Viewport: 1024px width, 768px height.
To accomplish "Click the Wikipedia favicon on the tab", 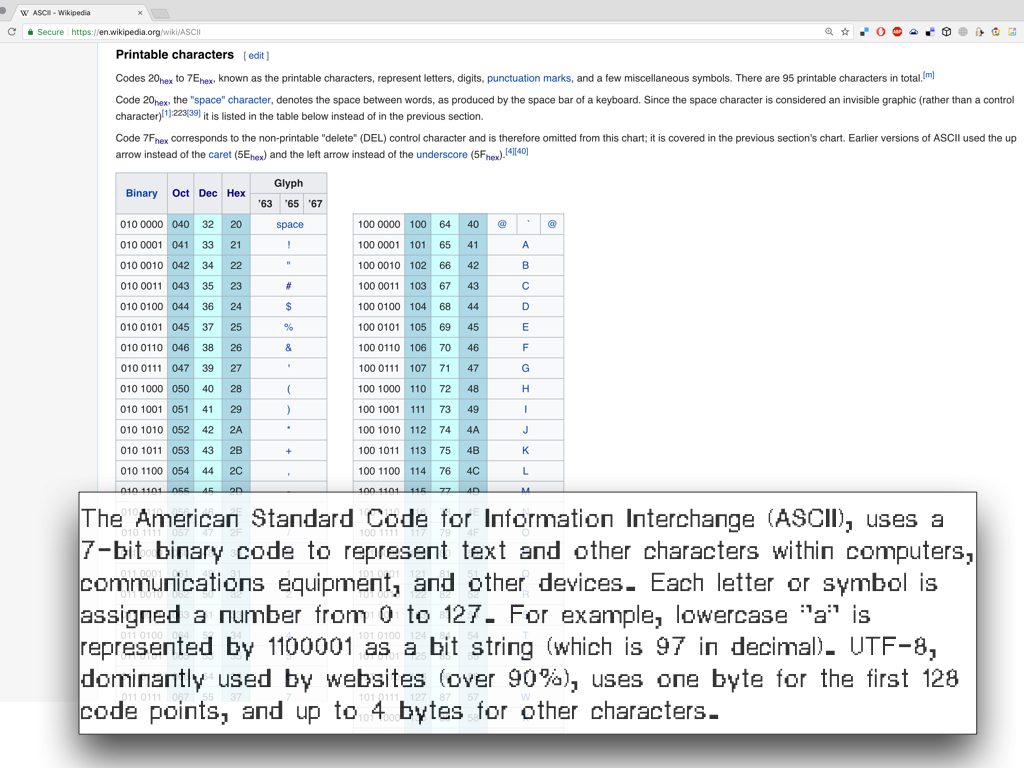I will coord(25,12).
